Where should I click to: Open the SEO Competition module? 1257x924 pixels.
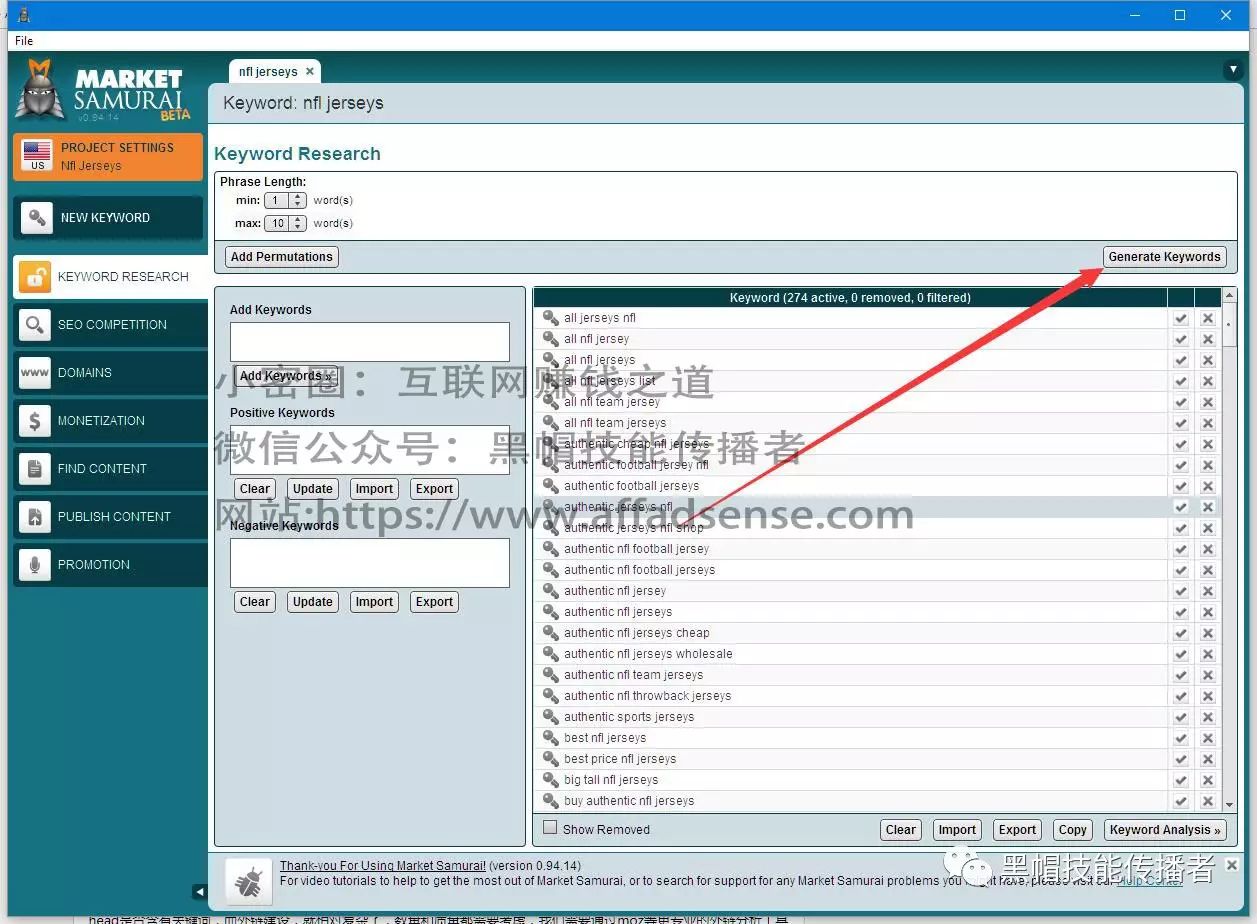coord(110,325)
